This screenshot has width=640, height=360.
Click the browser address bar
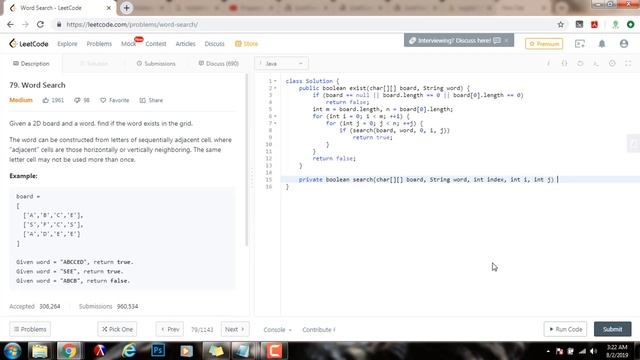tap(306, 24)
